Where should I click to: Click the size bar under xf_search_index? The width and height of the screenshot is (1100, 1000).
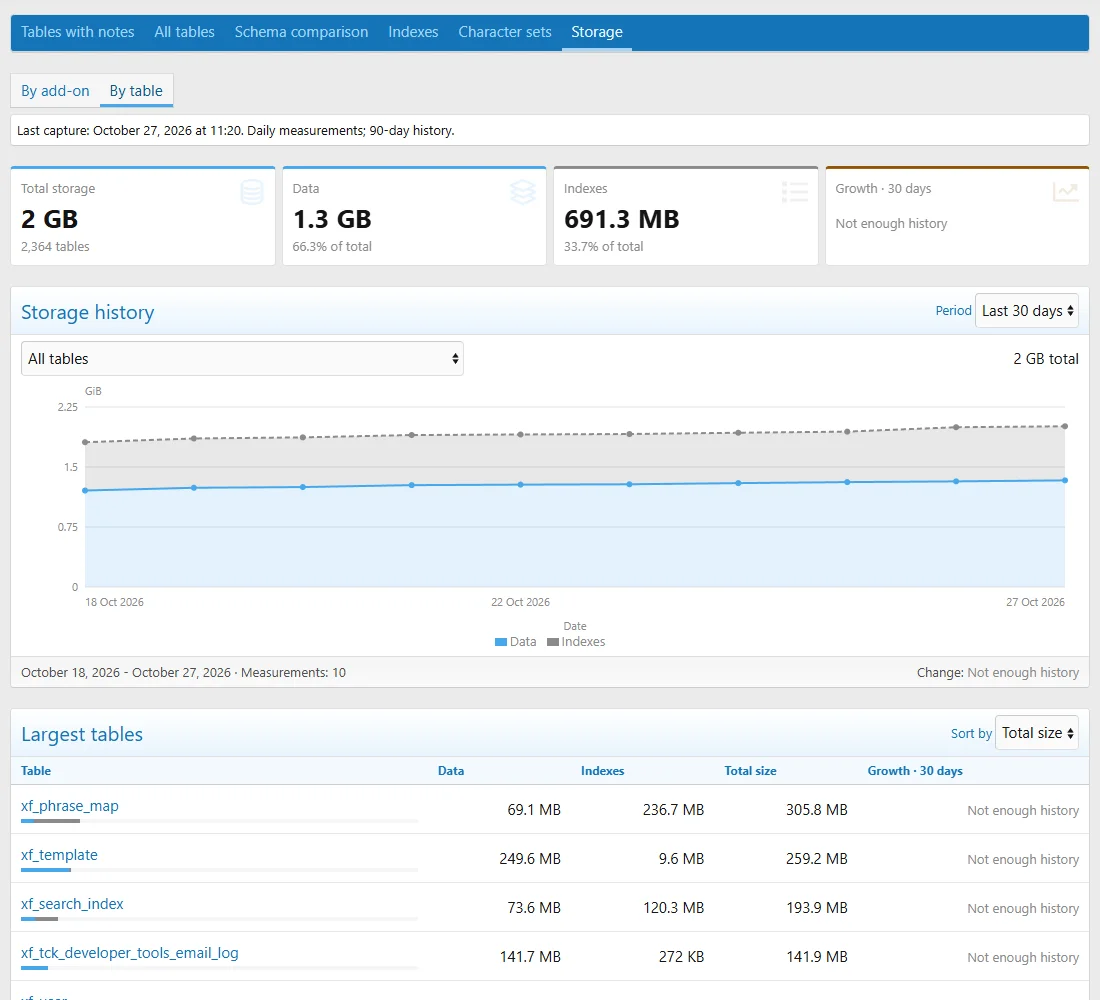pyautogui.click(x=220, y=919)
